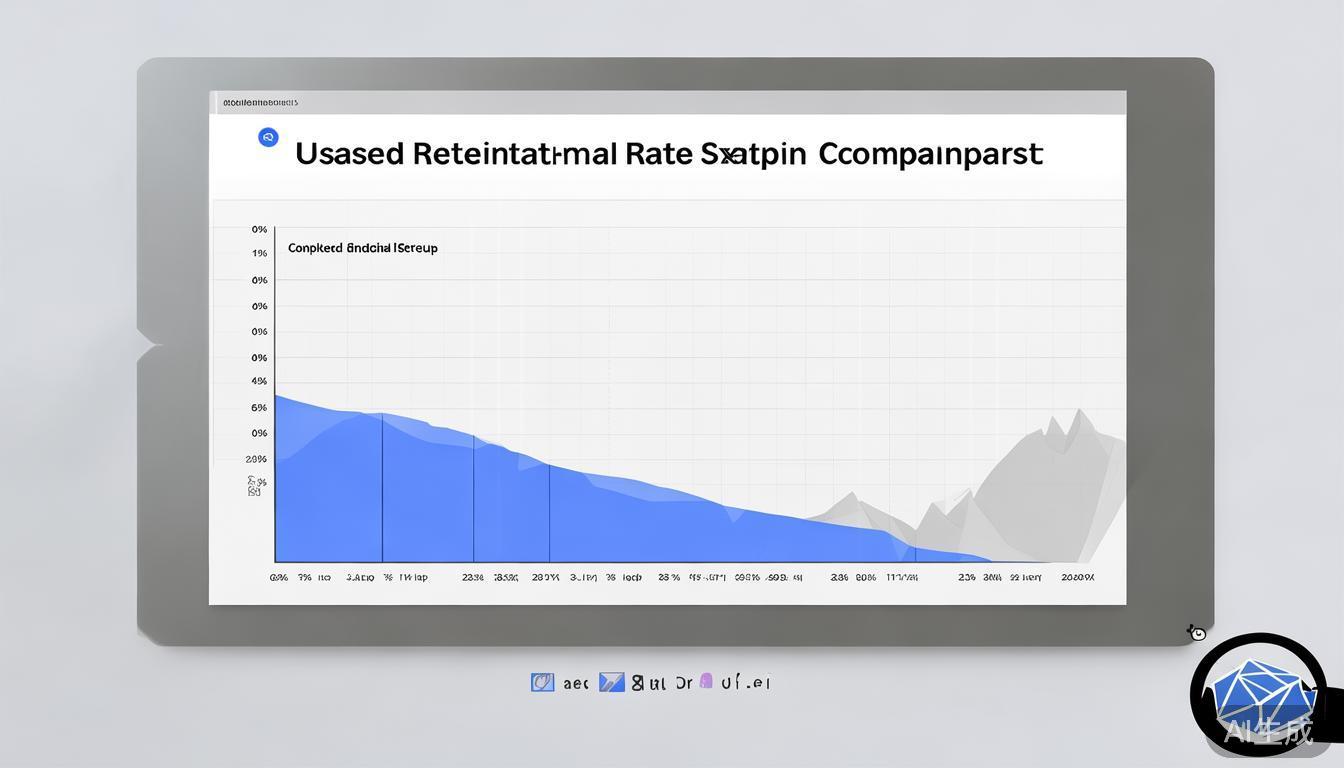Image resolution: width=1344 pixels, height=768 pixels.
Task: Select the small window title text in the top bar
Action: coord(260,102)
